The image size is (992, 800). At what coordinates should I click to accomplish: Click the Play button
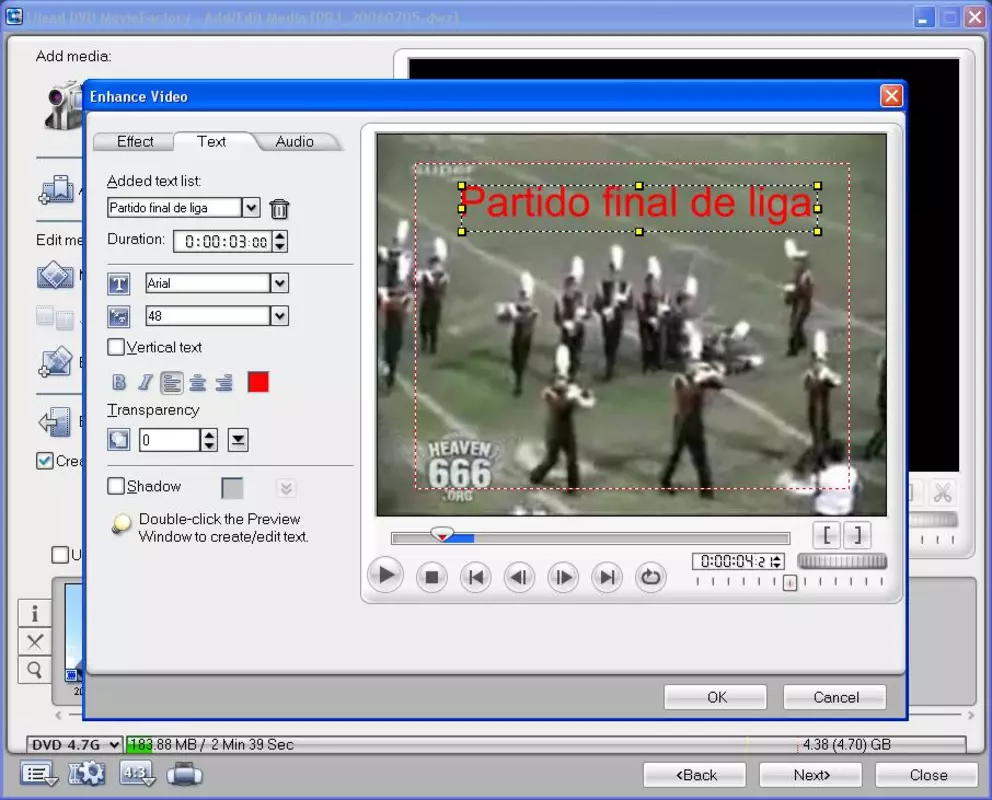(385, 575)
